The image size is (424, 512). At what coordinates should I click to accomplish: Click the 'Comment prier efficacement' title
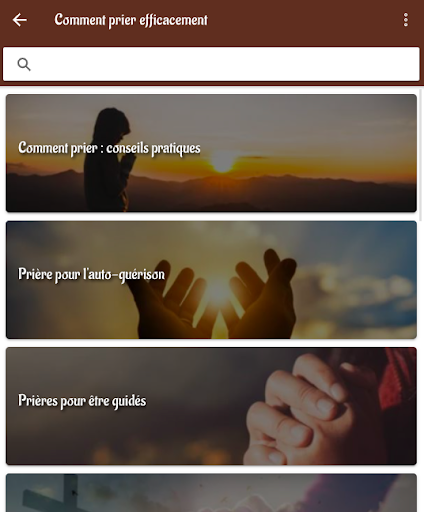pyautogui.click(x=131, y=20)
